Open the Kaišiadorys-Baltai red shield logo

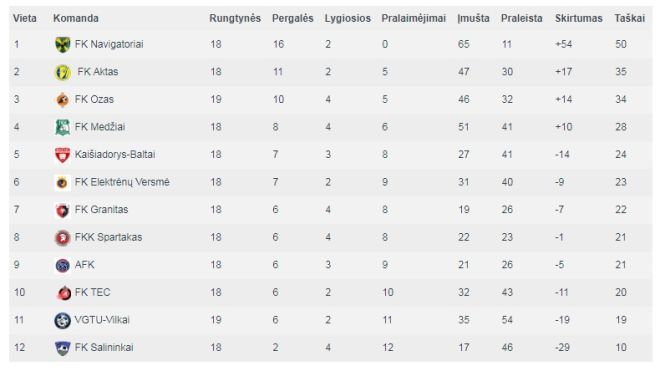tap(62, 155)
